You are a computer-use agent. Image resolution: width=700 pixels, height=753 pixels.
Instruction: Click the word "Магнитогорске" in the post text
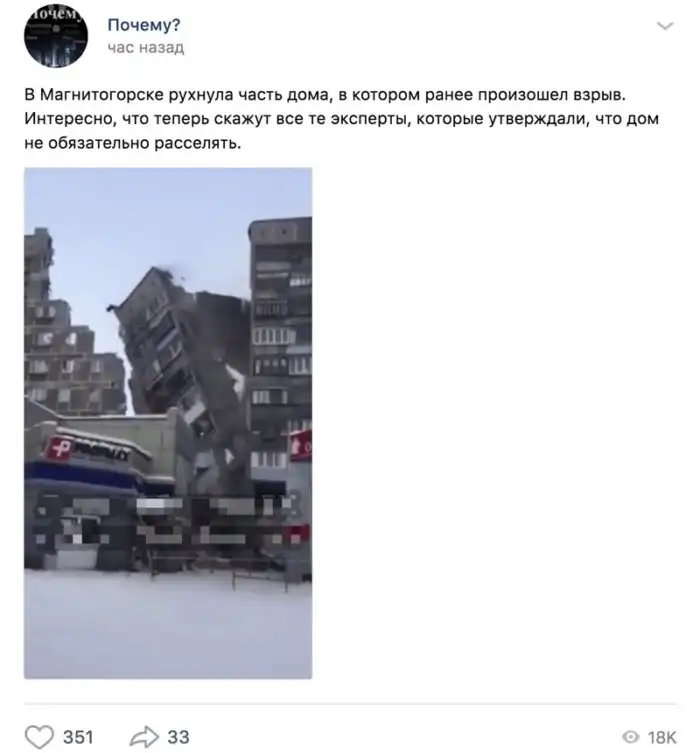[x=102, y=95]
